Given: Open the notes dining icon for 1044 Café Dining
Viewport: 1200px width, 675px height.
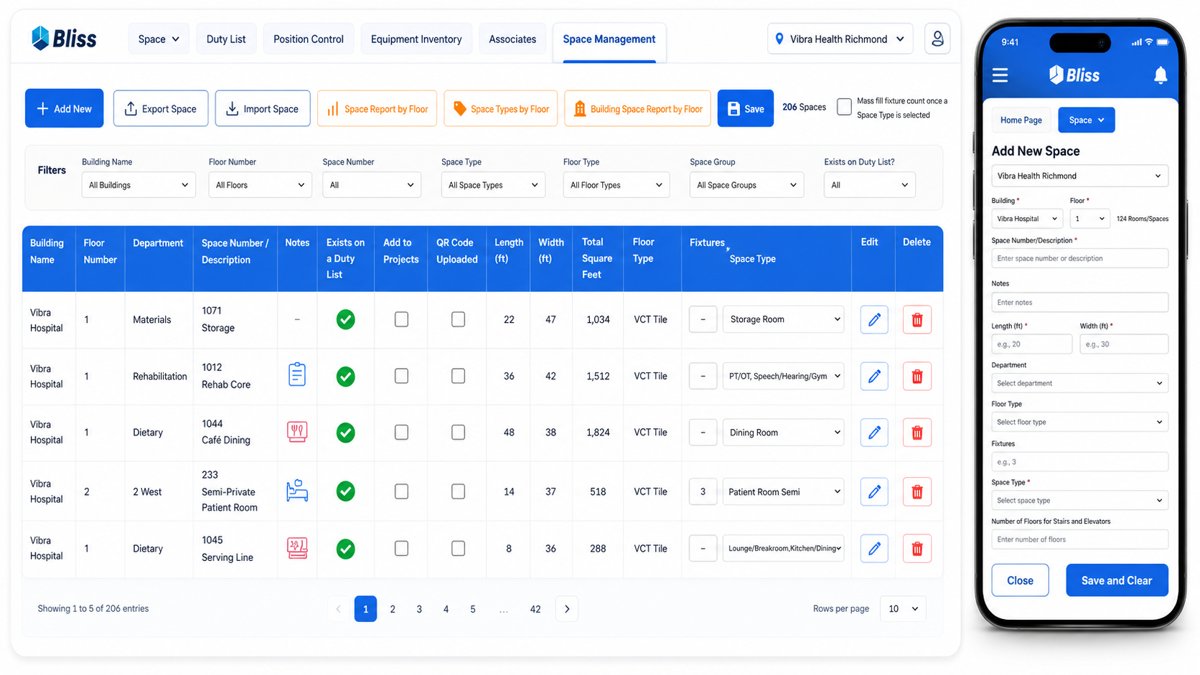Looking at the screenshot, I should (x=297, y=432).
